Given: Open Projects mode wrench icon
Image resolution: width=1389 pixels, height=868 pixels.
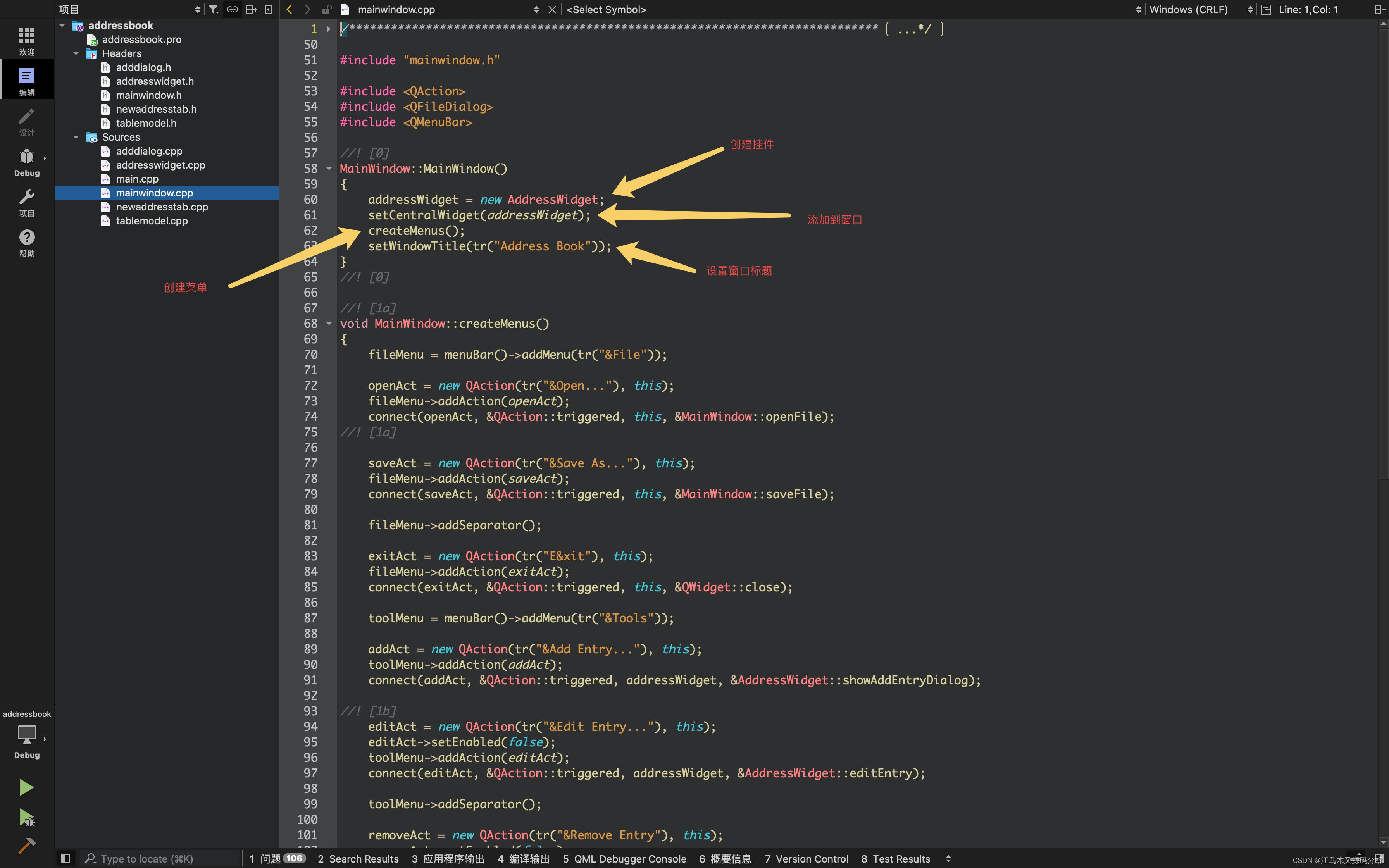Looking at the screenshot, I should click(x=26, y=202).
